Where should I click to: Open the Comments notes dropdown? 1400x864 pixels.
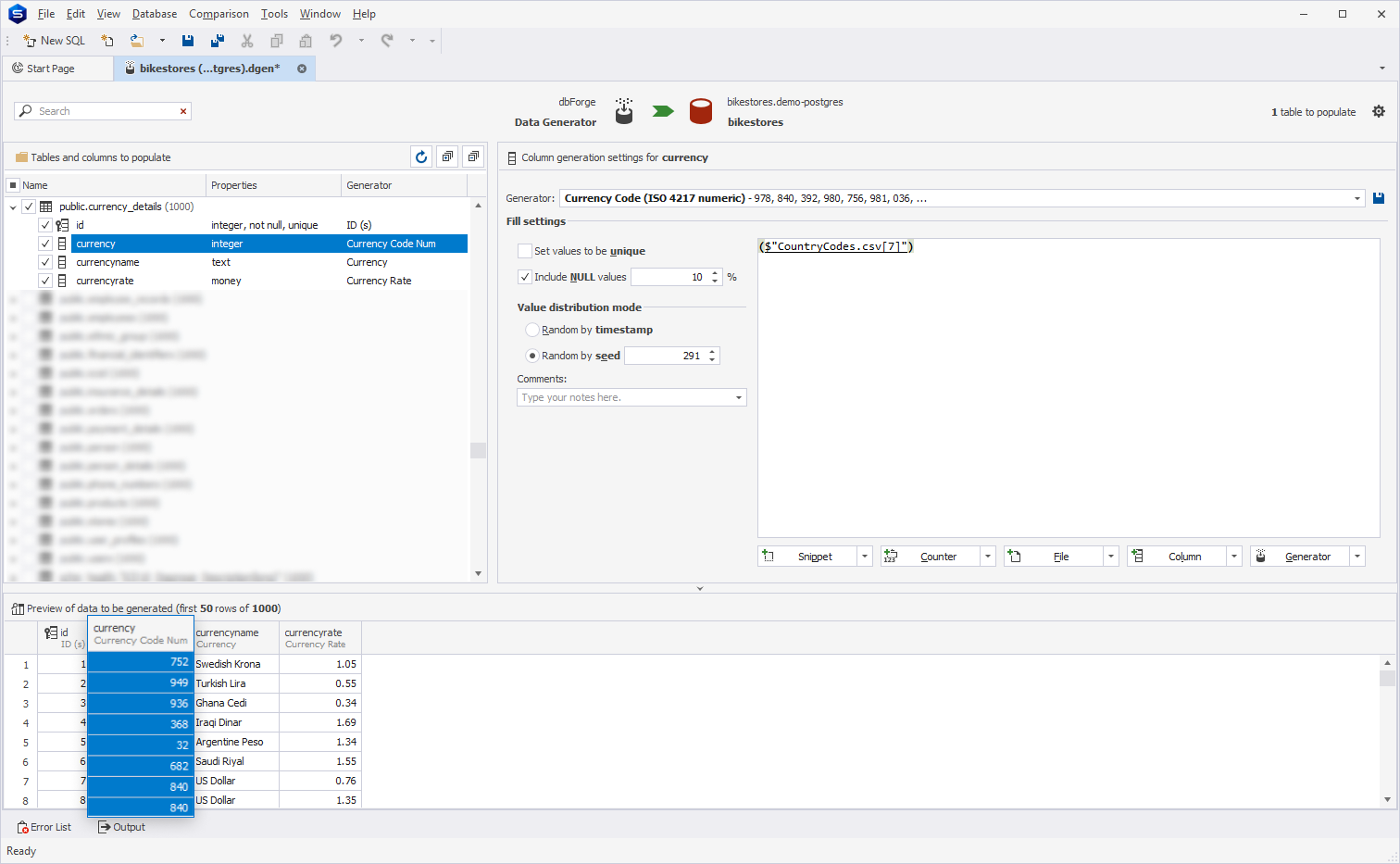(739, 397)
